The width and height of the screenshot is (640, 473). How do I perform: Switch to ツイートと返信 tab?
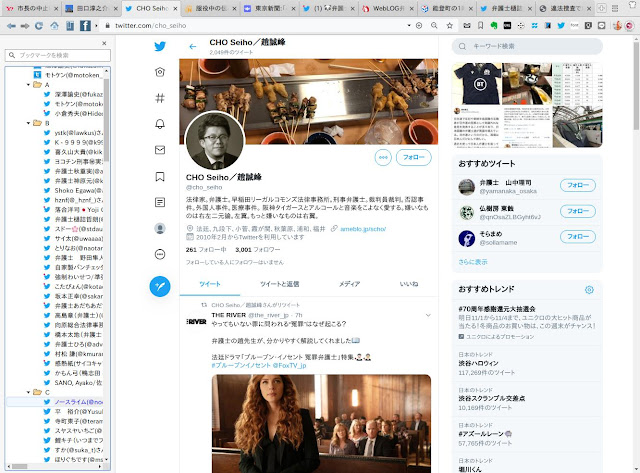click(x=280, y=284)
